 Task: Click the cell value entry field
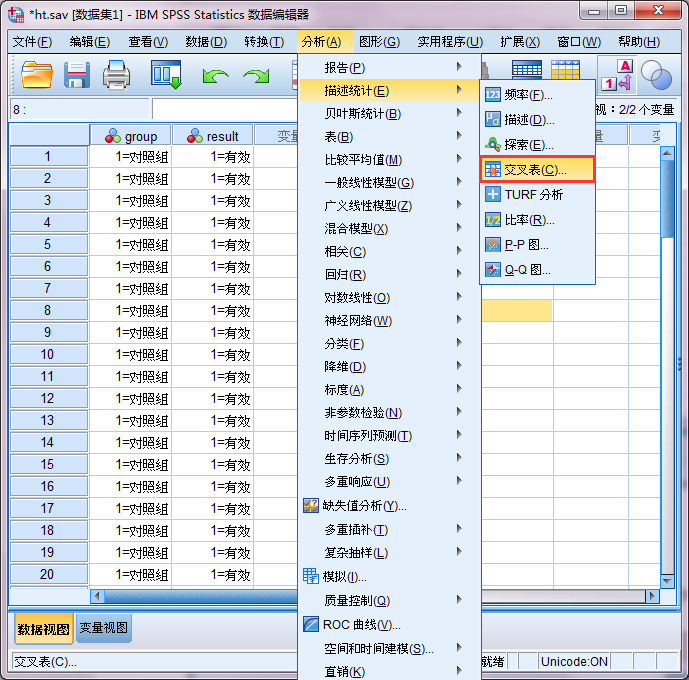point(225,109)
